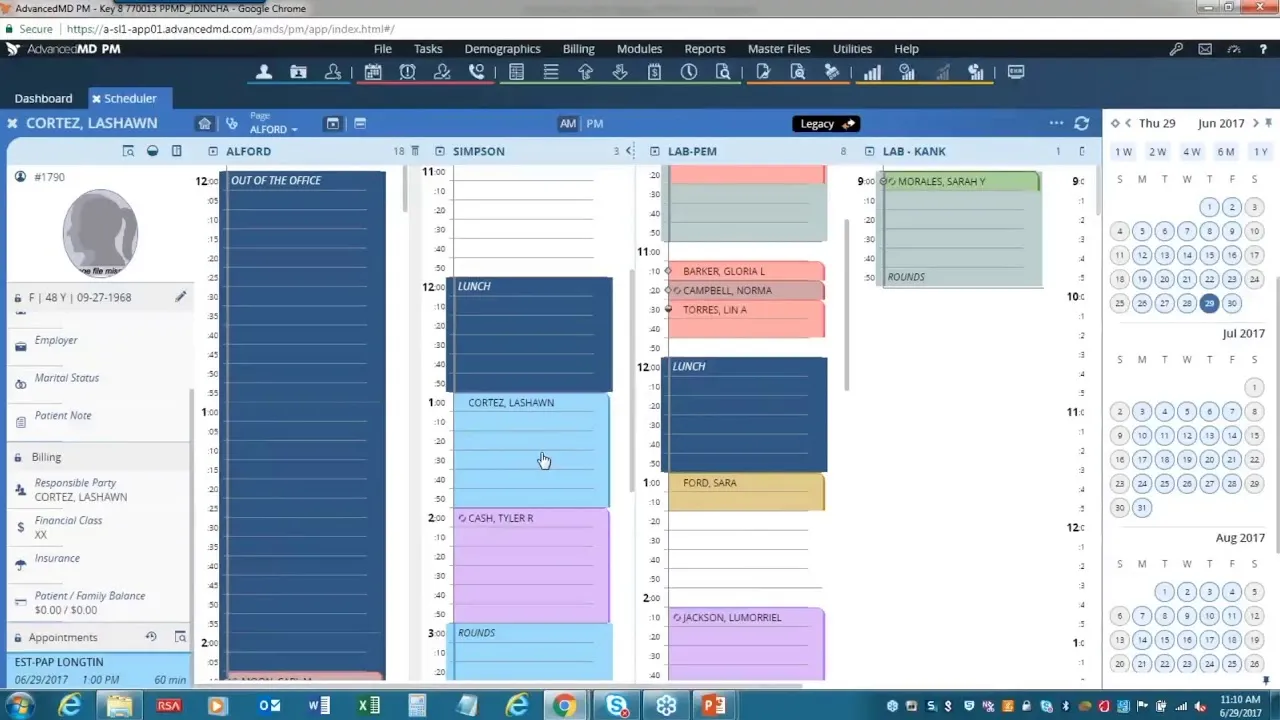Click the help question mark icon at top right
The image size is (1280, 720).
coord(1262,48)
